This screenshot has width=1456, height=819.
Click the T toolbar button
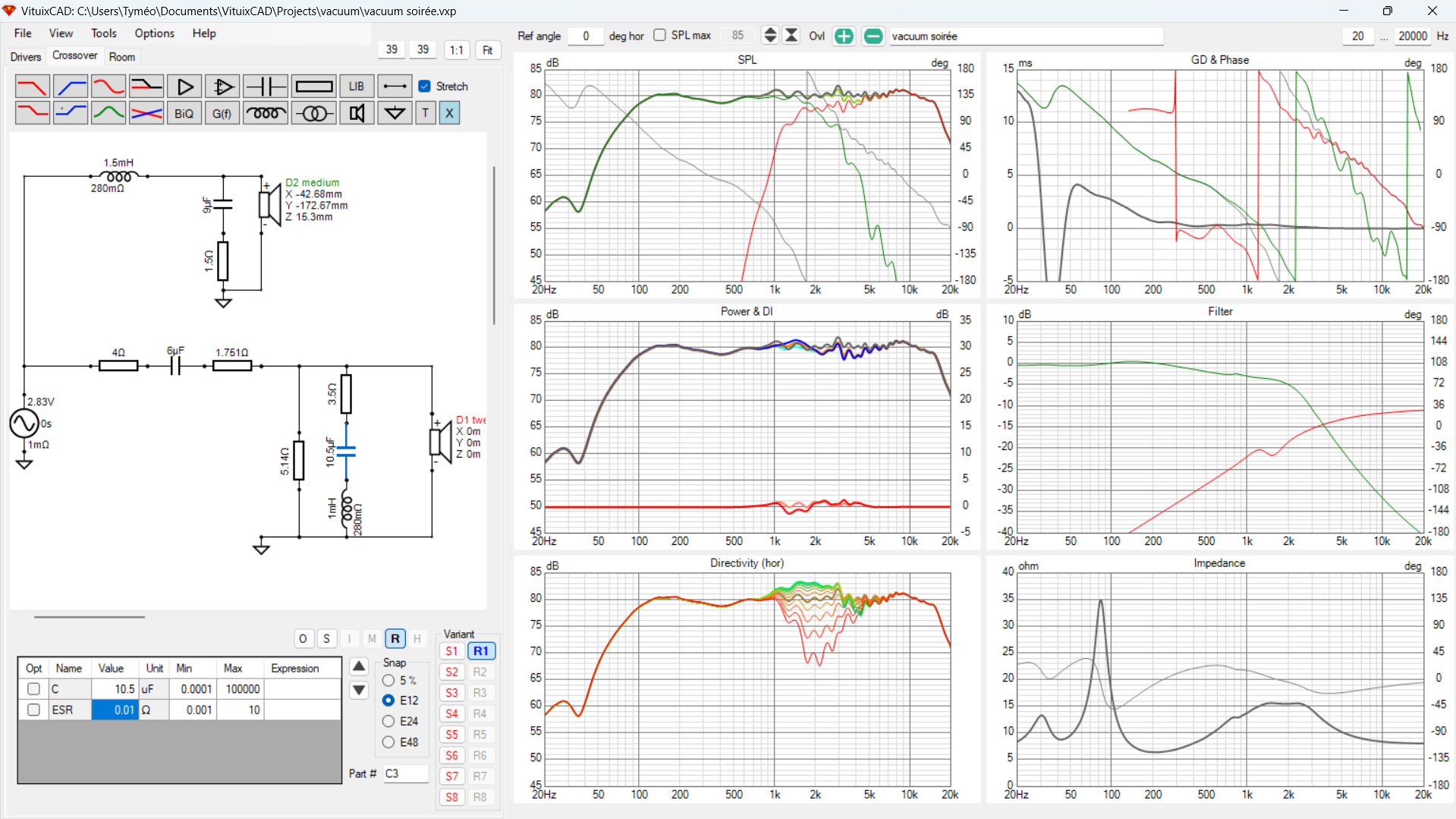426,113
